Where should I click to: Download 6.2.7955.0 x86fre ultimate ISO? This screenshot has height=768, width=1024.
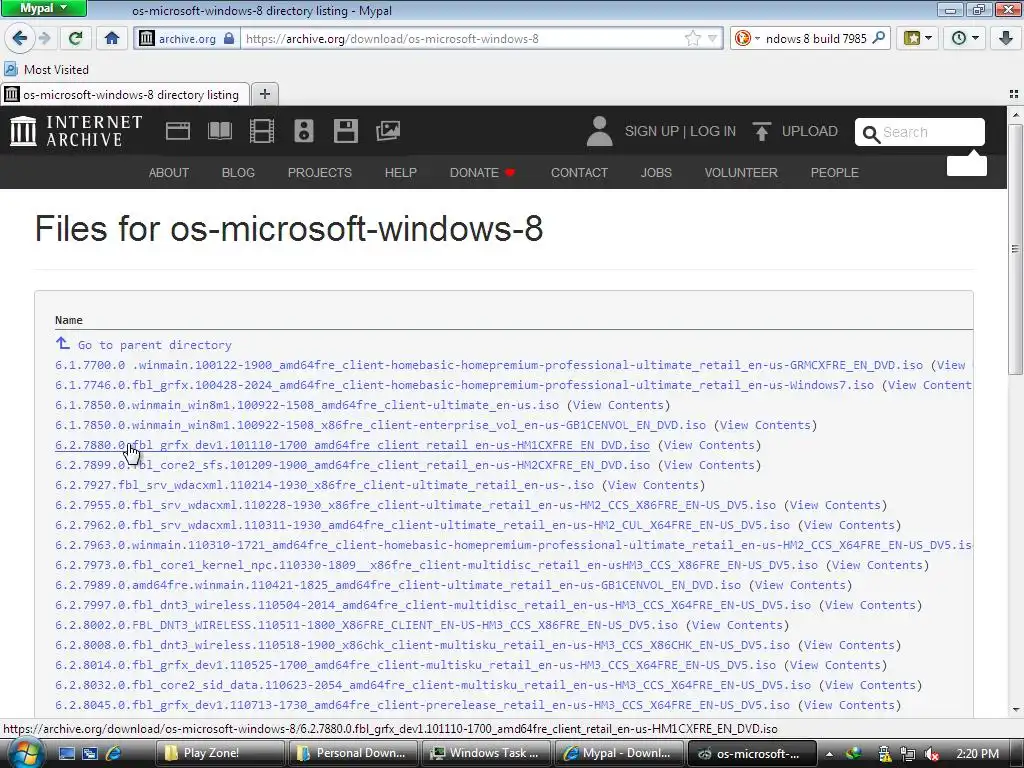415,505
